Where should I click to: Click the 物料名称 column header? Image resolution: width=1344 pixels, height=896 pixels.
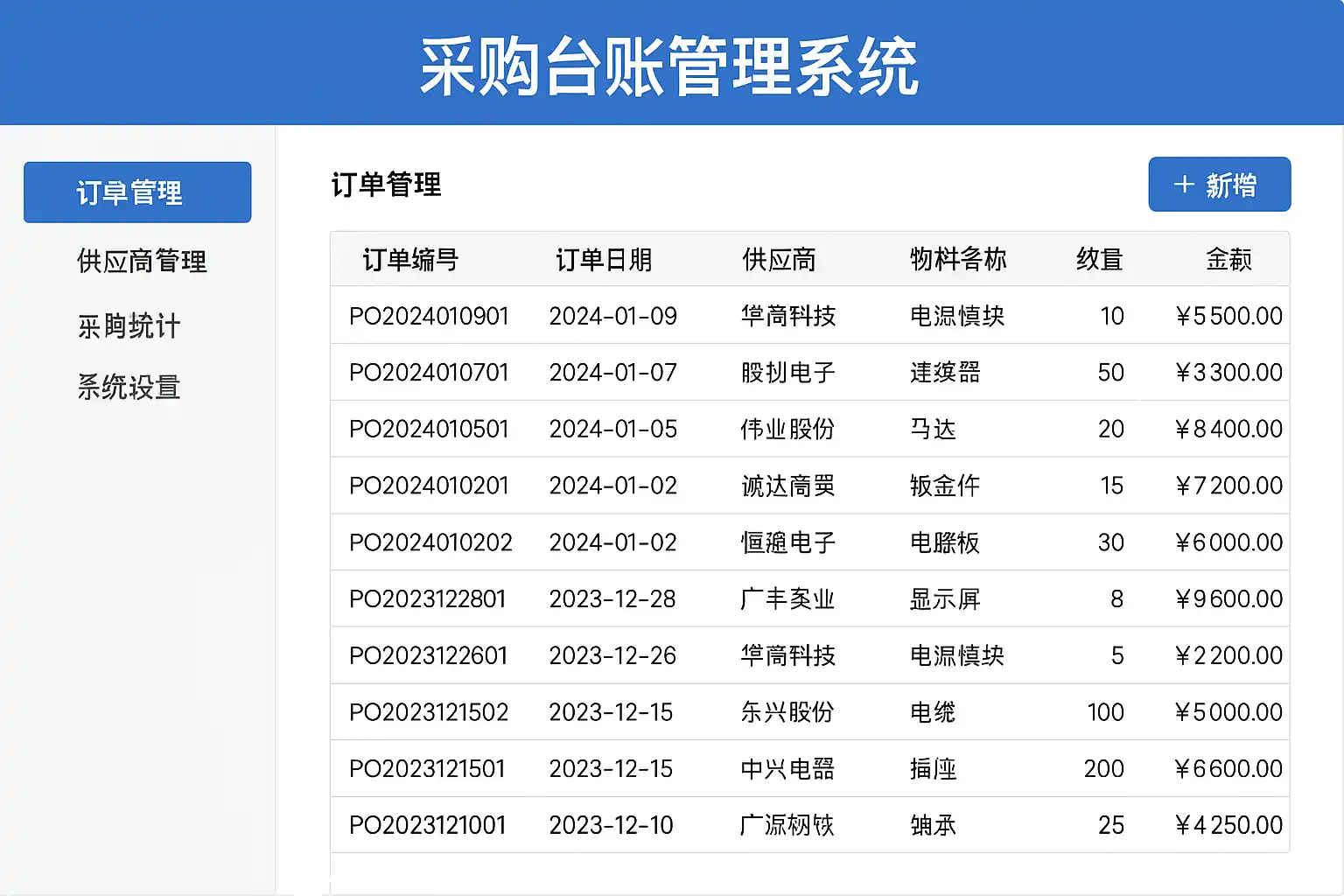958,260
